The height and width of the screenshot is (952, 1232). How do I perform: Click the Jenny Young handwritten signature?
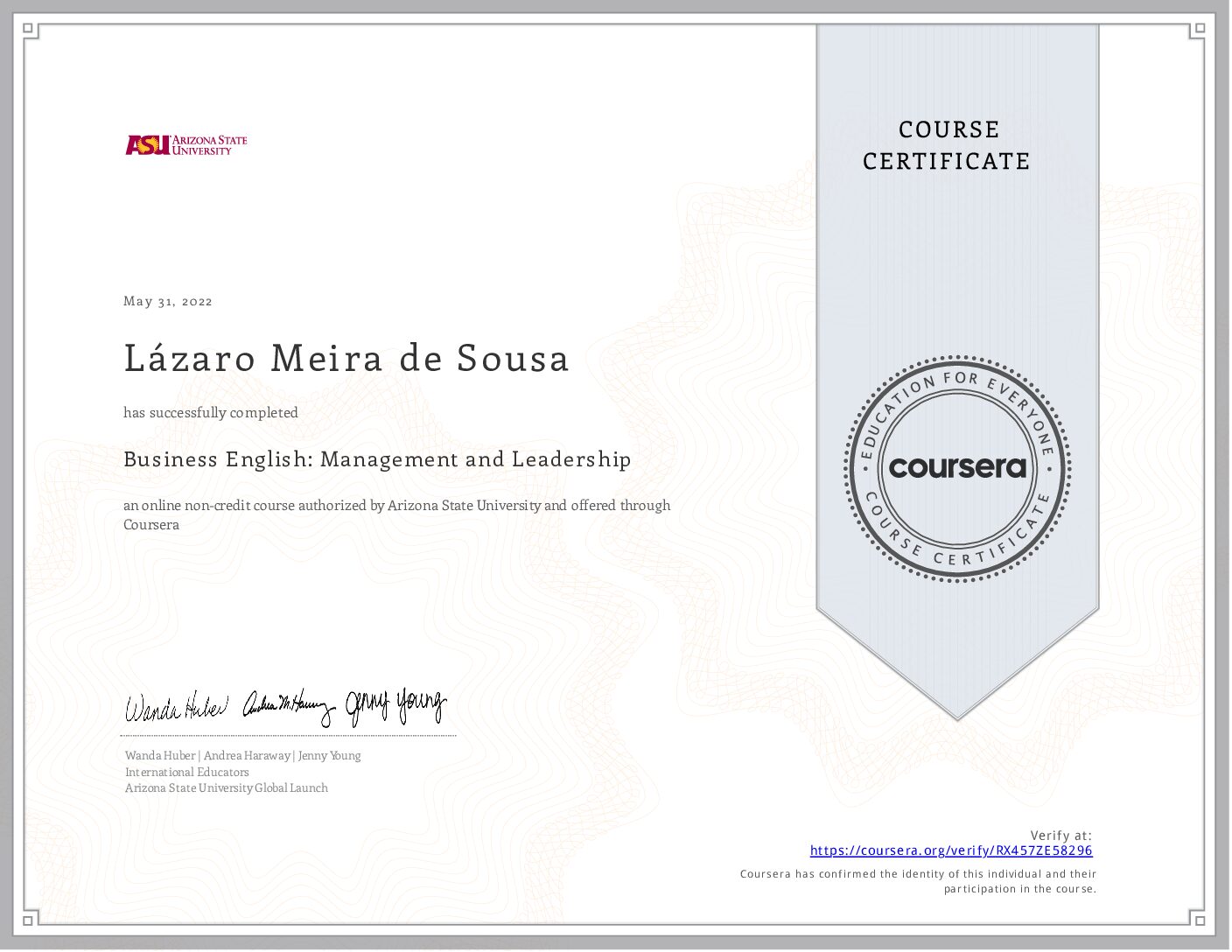tap(395, 705)
